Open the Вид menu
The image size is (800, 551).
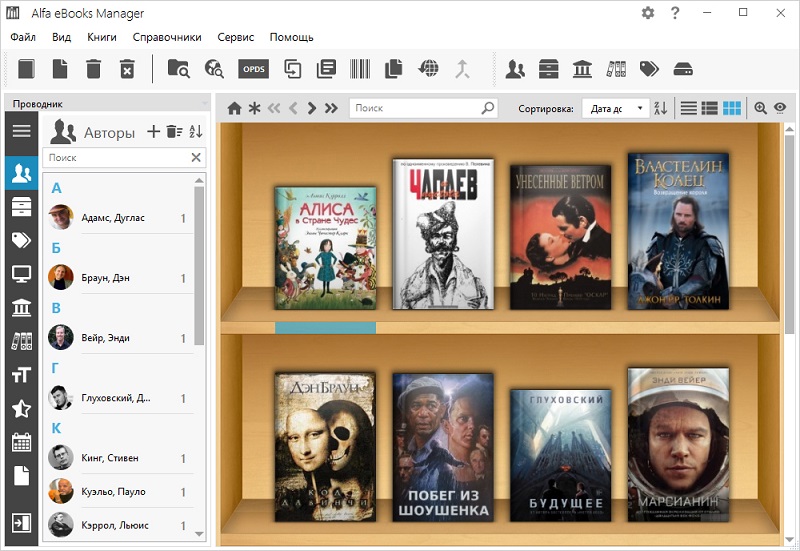pos(61,37)
